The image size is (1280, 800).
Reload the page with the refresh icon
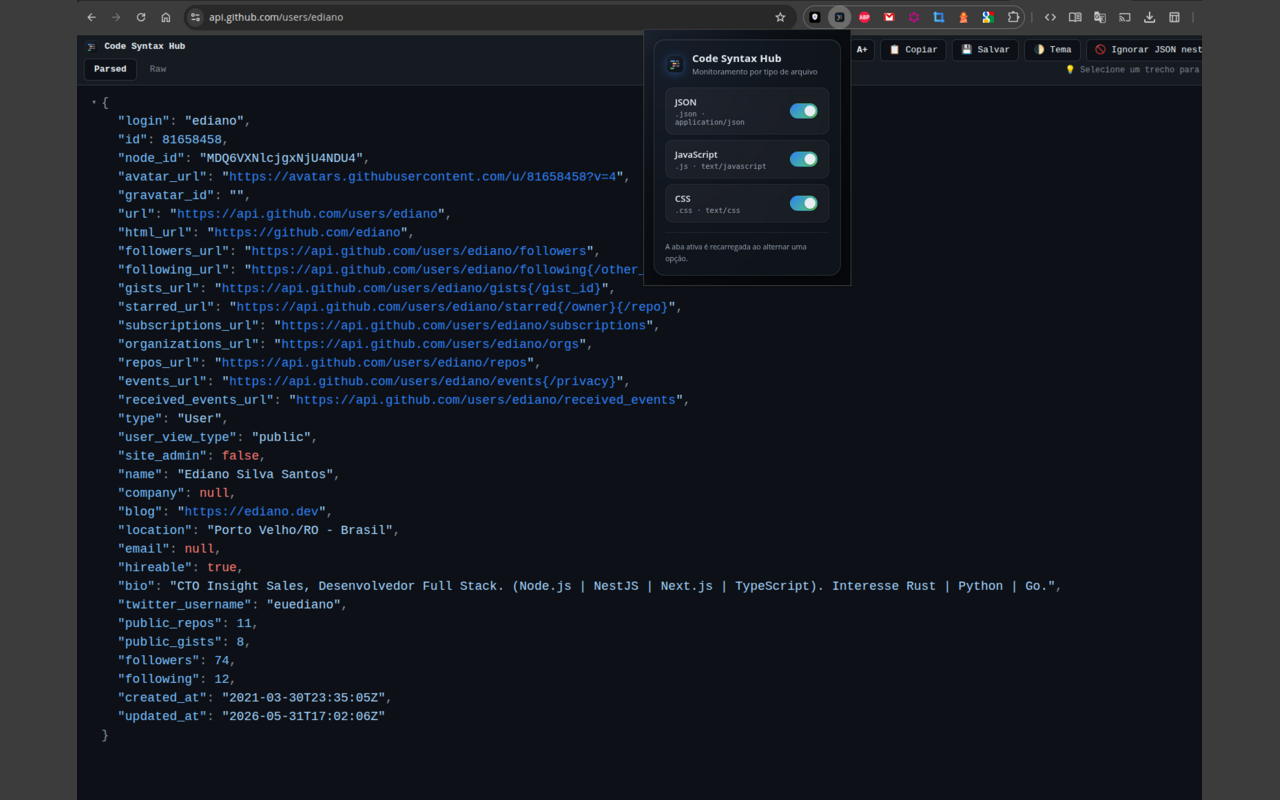coord(141,17)
